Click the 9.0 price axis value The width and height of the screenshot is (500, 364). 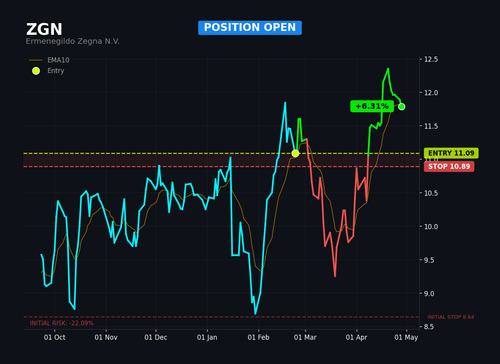tap(429, 293)
